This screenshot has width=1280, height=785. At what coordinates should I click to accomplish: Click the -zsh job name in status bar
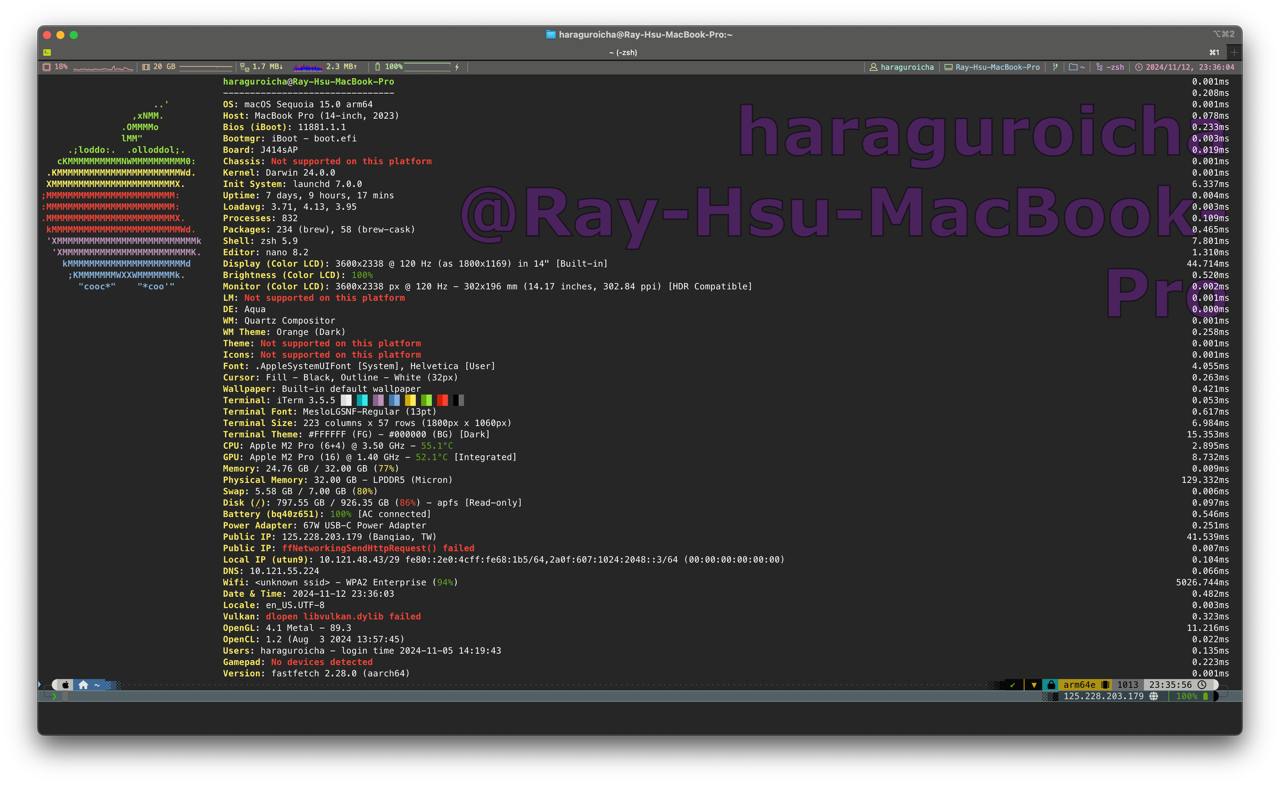(1115, 67)
